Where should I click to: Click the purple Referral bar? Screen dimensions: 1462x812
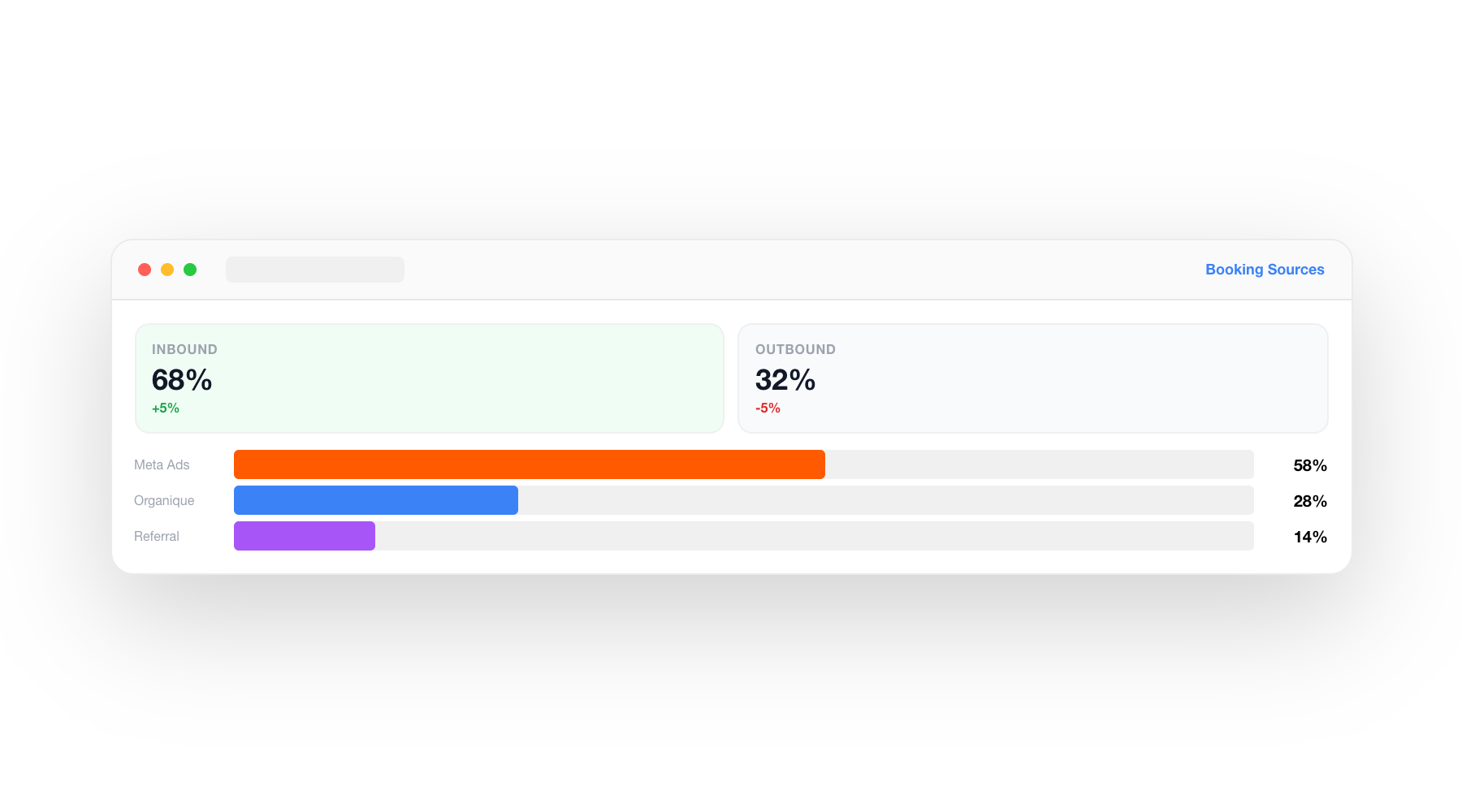click(304, 535)
